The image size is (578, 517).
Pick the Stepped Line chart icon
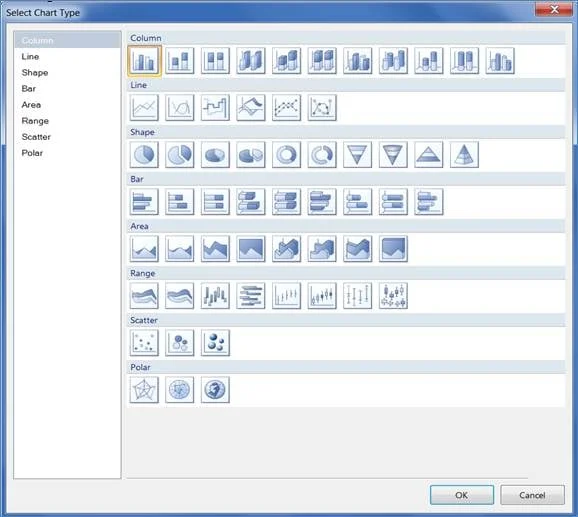tap(215, 108)
